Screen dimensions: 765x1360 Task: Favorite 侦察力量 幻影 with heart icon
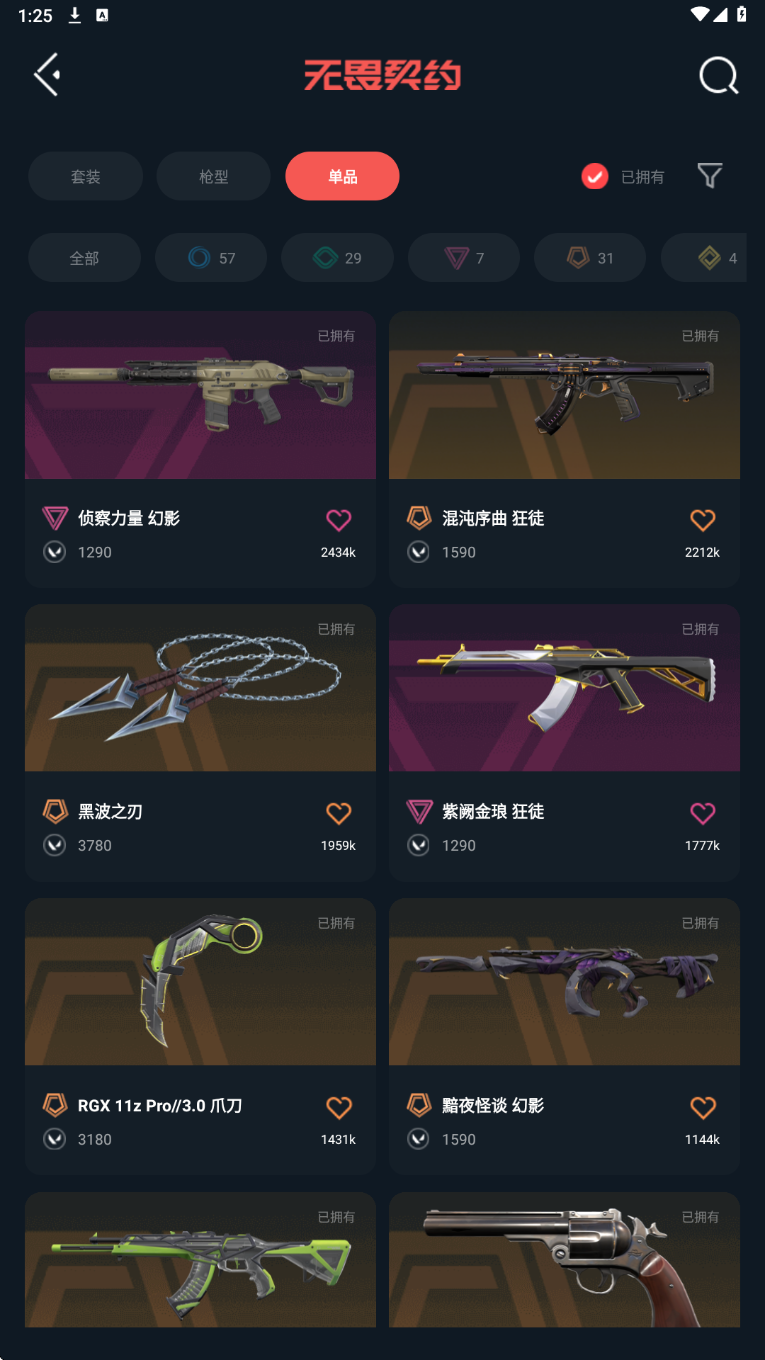tap(339, 520)
